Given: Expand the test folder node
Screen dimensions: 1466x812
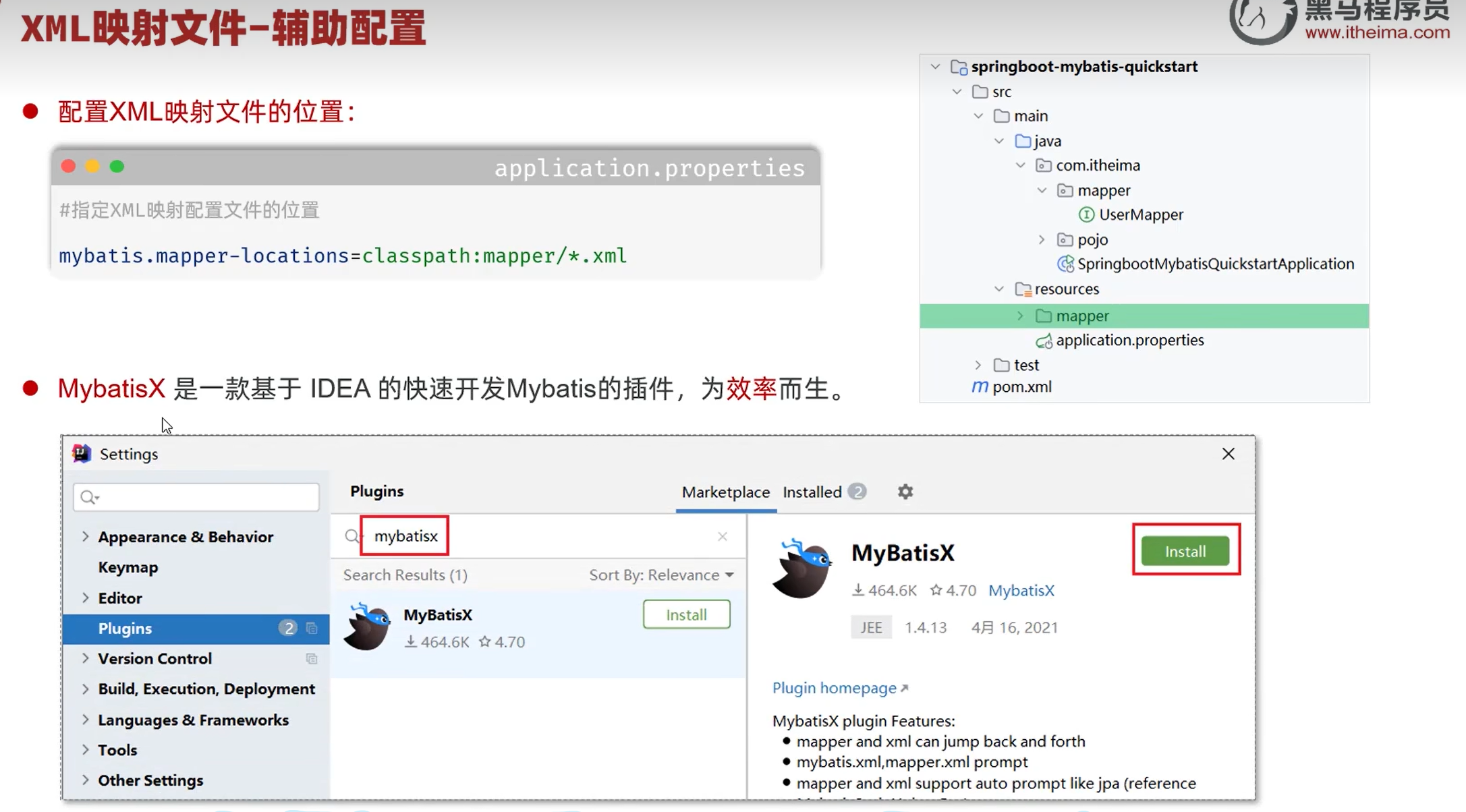Looking at the screenshot, I should tap(978, 365).
